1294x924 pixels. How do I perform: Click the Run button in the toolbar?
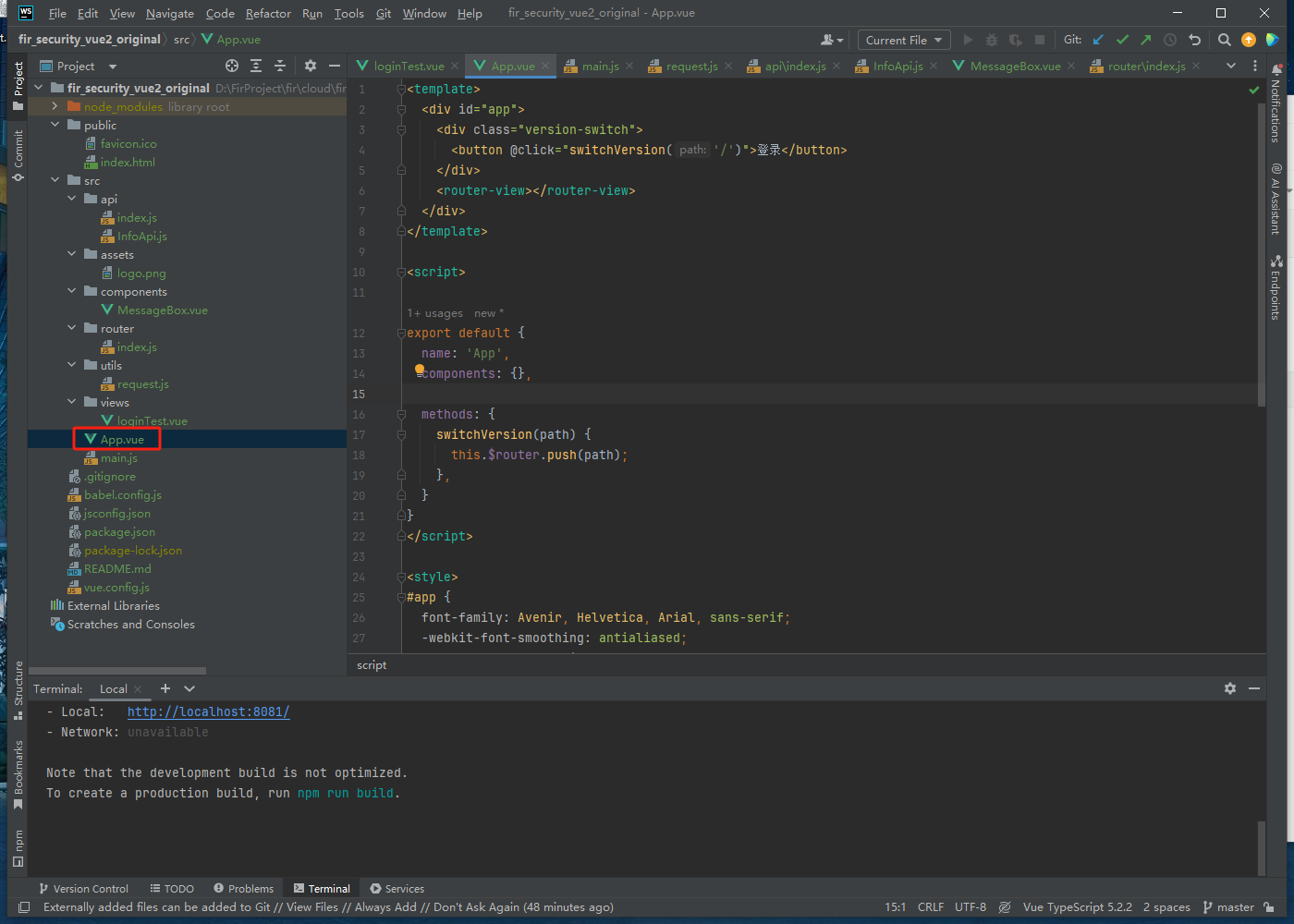pyautogui.click(x=968, y=40)
